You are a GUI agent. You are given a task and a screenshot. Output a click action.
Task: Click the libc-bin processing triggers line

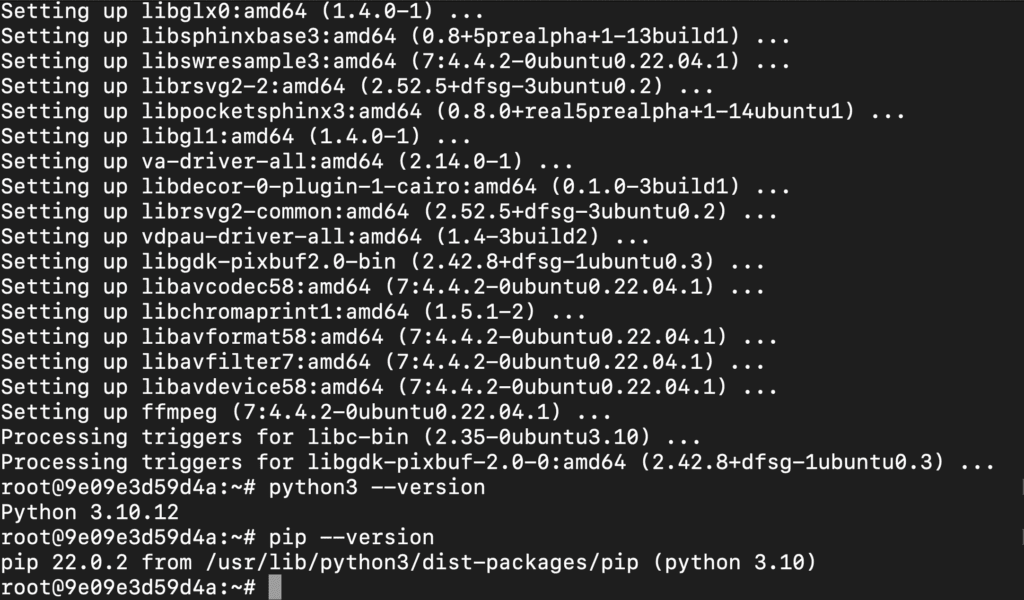pos(351,437)
